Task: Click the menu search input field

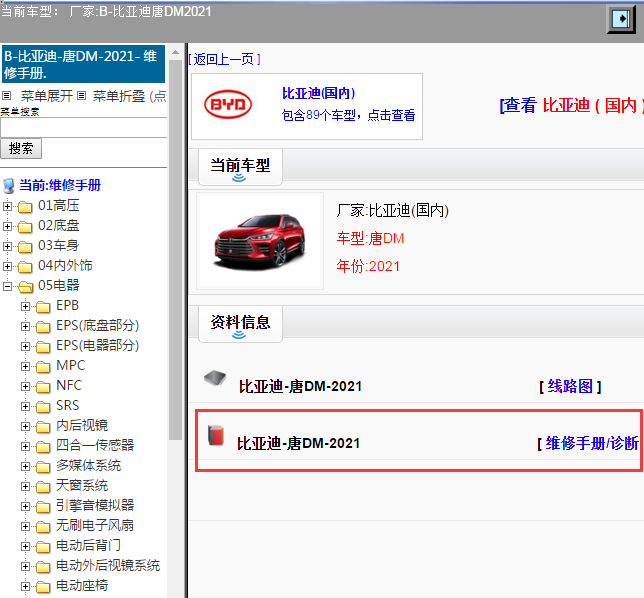Action: [x=84, y=128]
